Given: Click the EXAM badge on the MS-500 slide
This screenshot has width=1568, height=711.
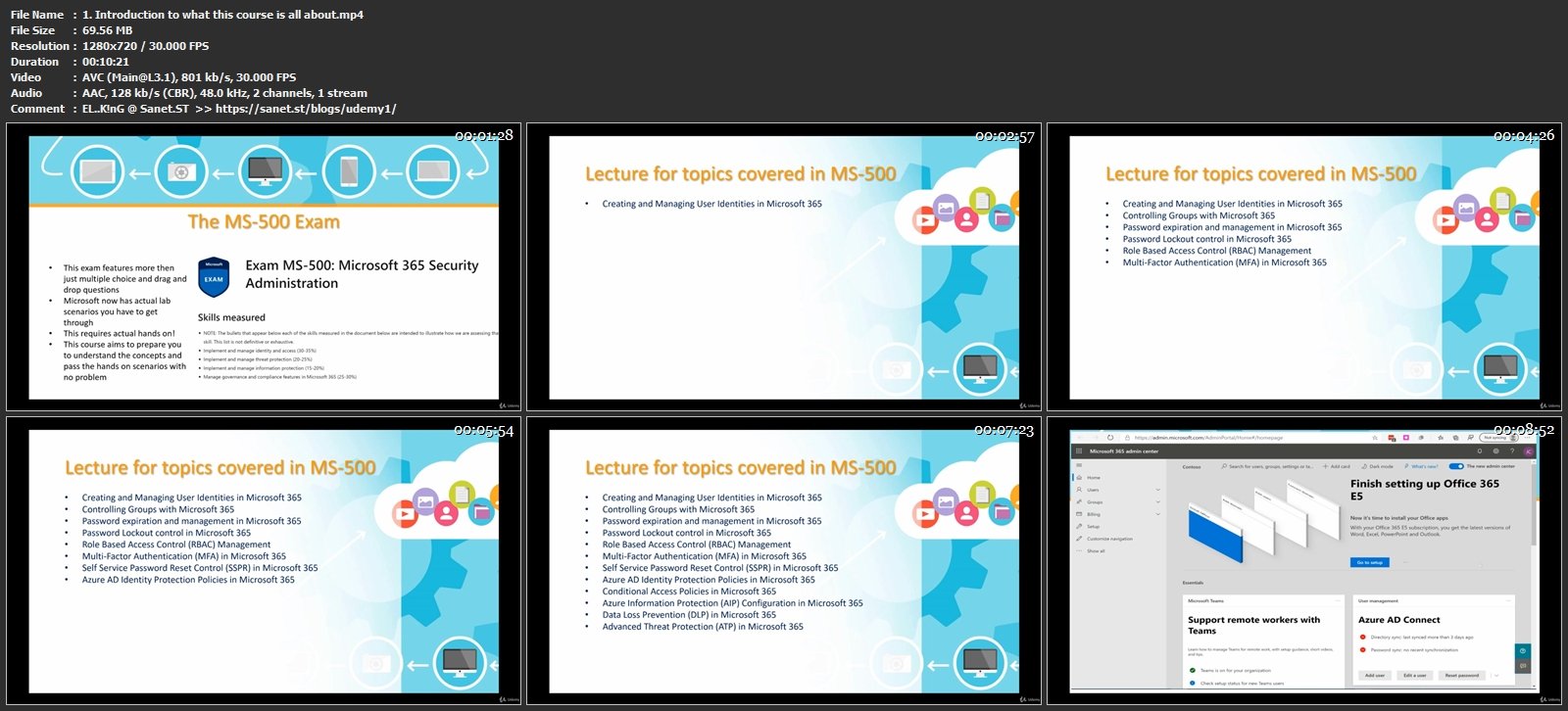Looking at the screenshot, I should click(x=214, y=277).
